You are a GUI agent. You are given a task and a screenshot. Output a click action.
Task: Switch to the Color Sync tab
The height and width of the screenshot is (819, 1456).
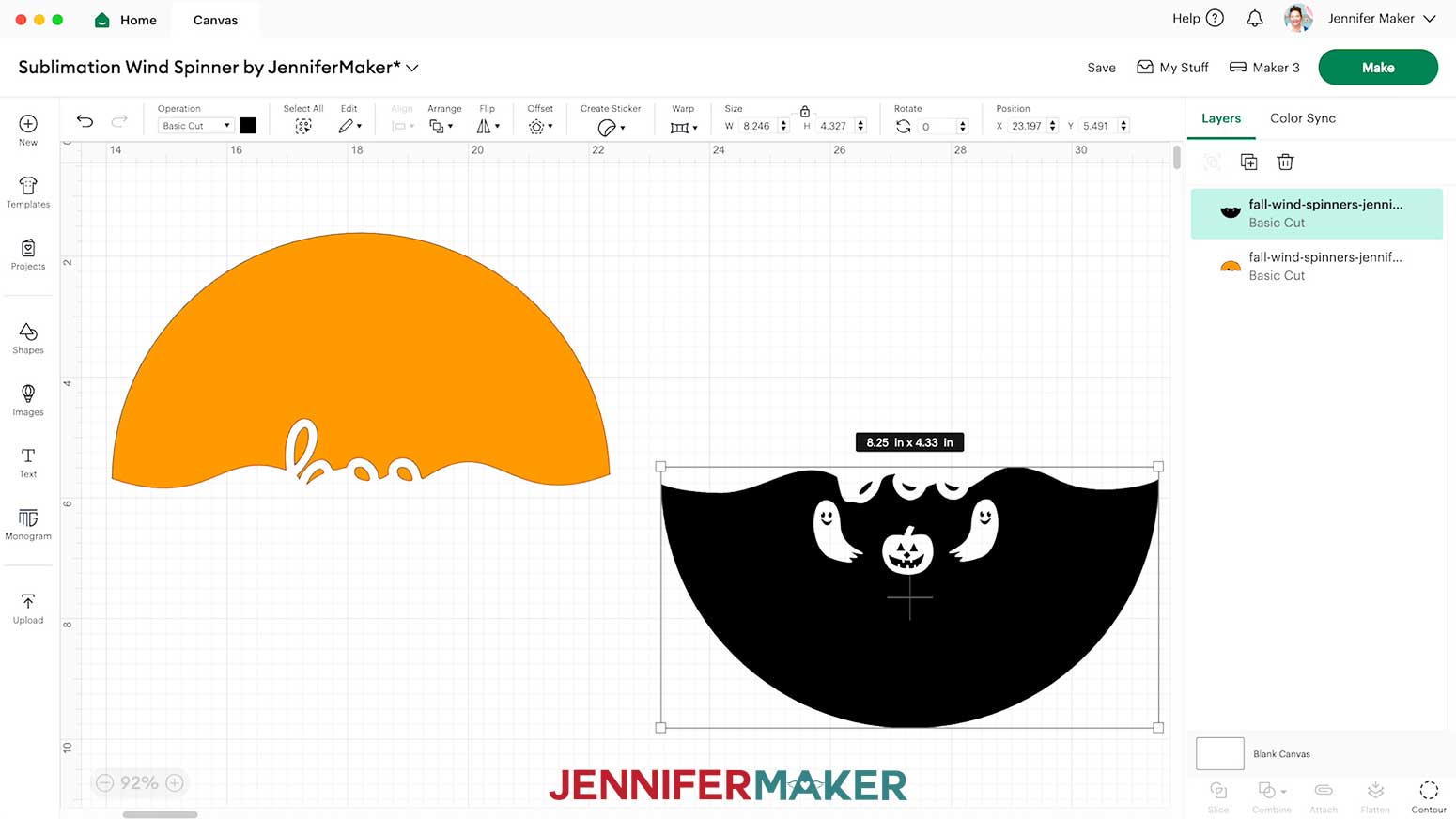click(1303, 118)
